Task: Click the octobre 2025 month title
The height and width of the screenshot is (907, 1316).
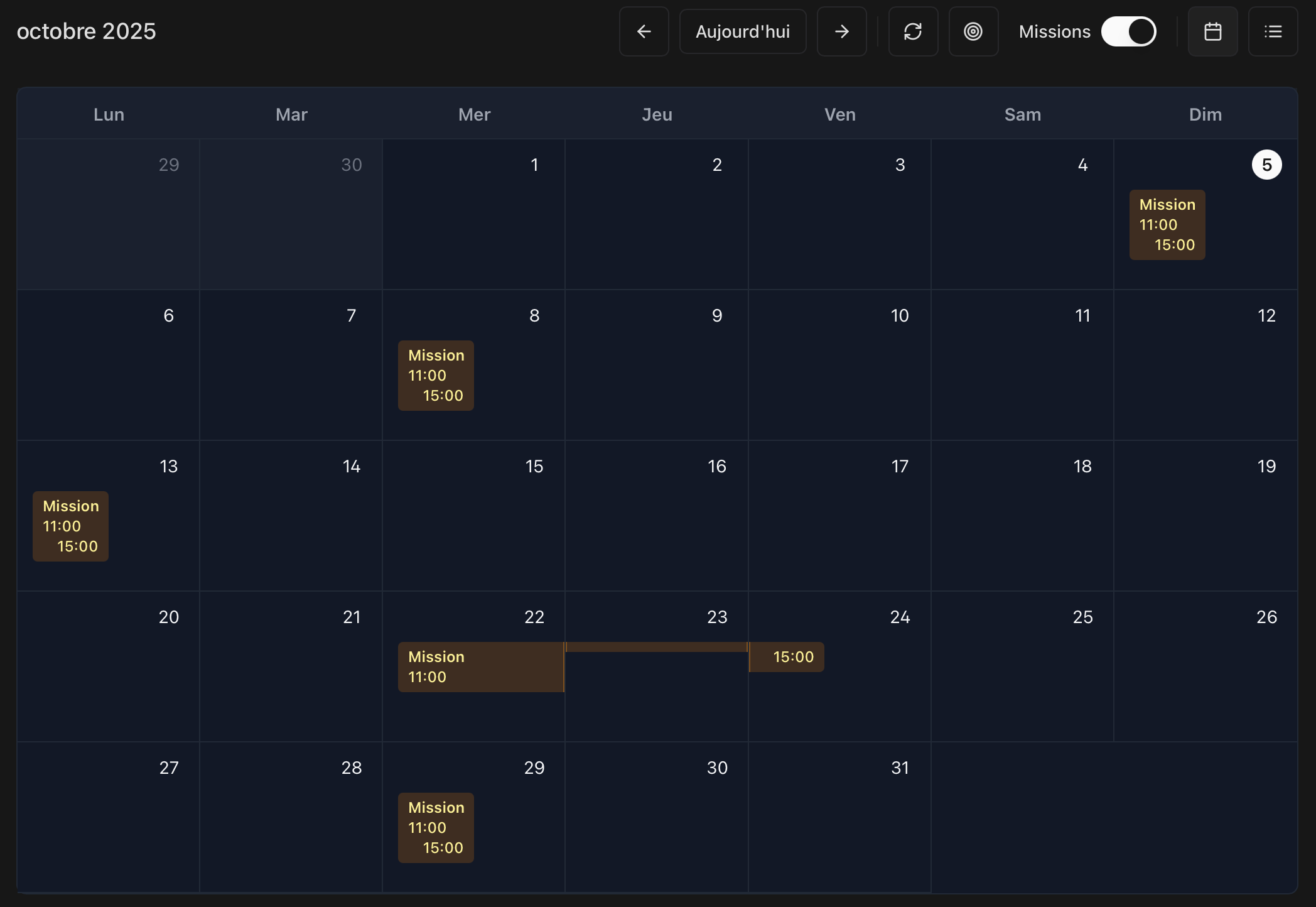Action: (x=87, y=31)
